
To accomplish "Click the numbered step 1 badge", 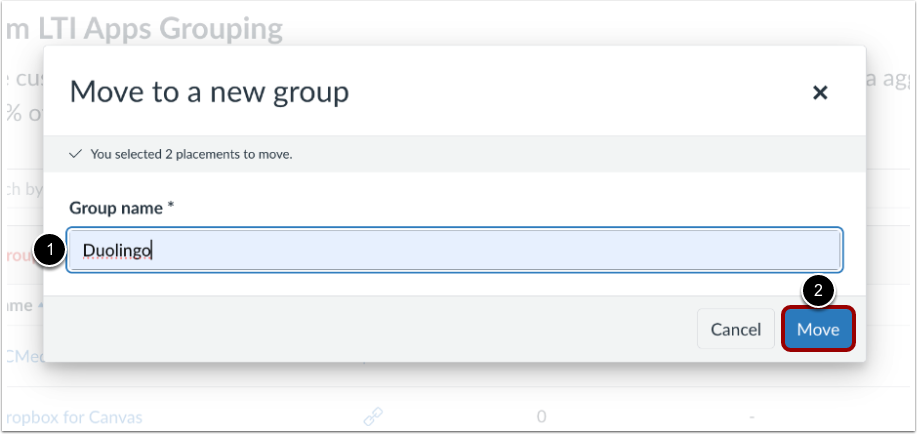I will pos(48,250).
